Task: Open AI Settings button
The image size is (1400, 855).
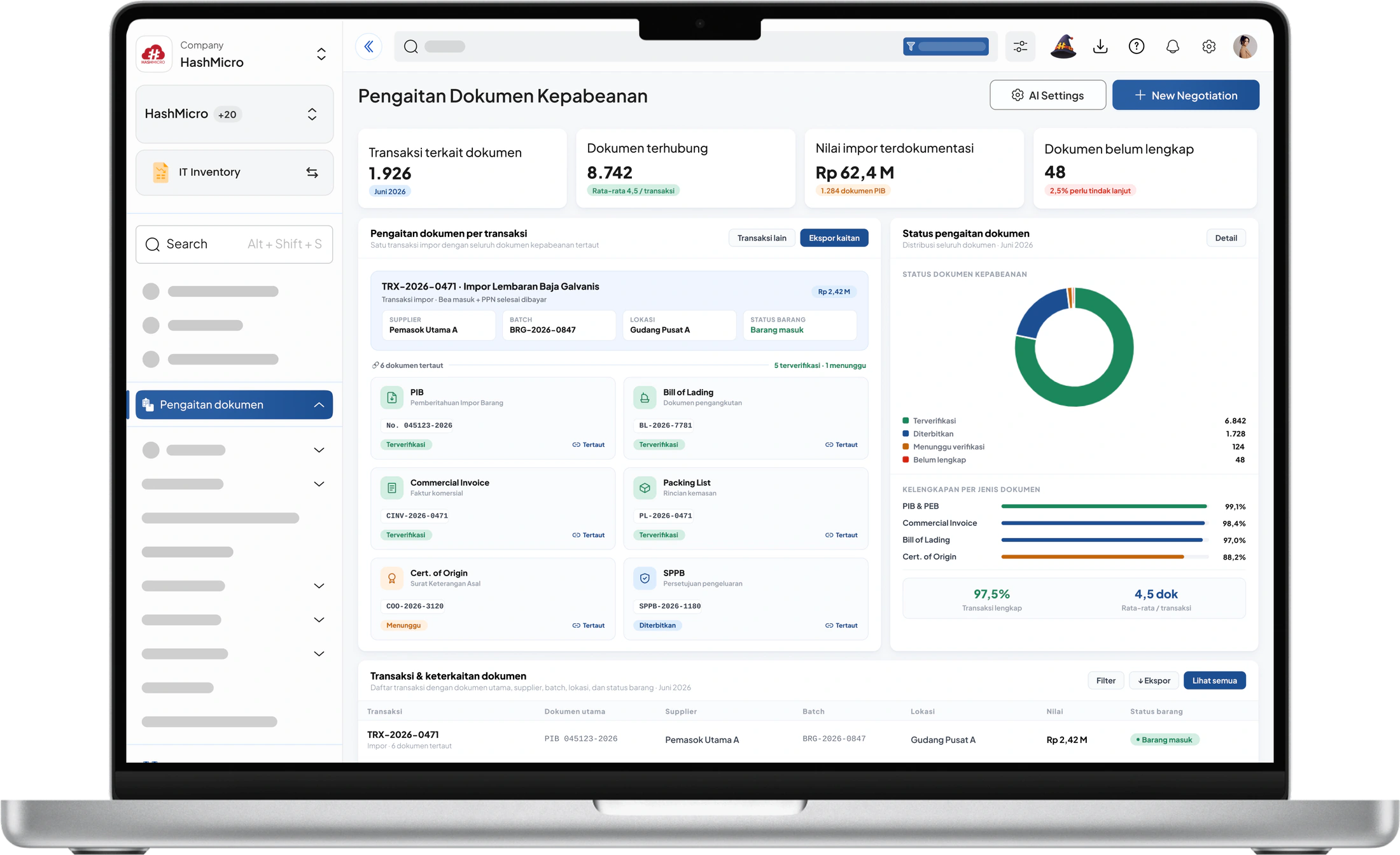Action: coord(1047,95)
